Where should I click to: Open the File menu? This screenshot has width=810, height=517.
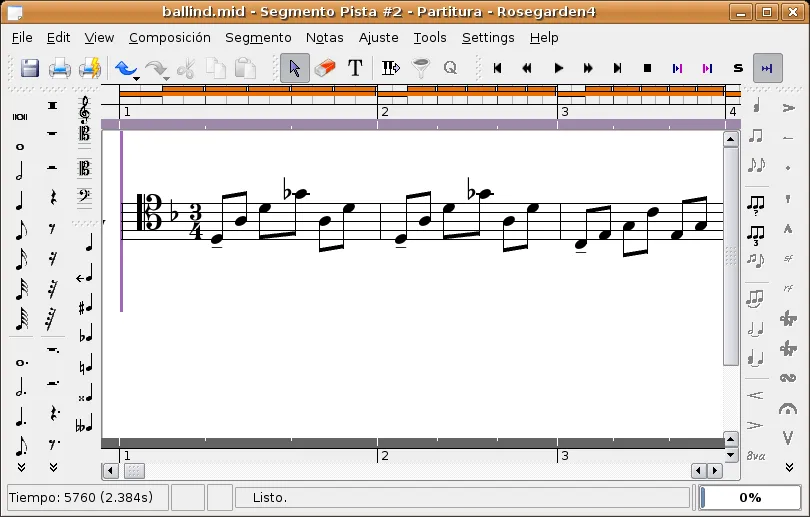pos(22,38)
